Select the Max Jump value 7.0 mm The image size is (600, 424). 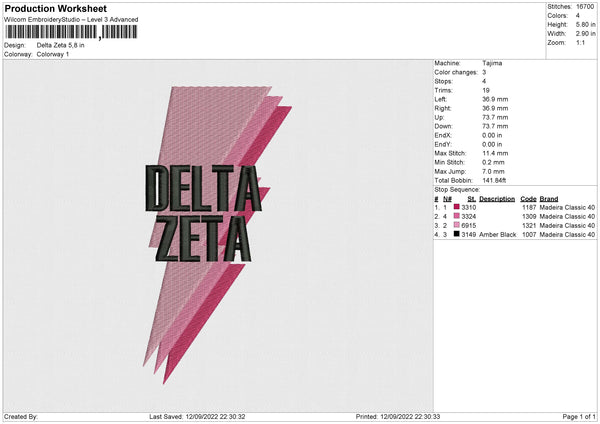pos(493,171)
